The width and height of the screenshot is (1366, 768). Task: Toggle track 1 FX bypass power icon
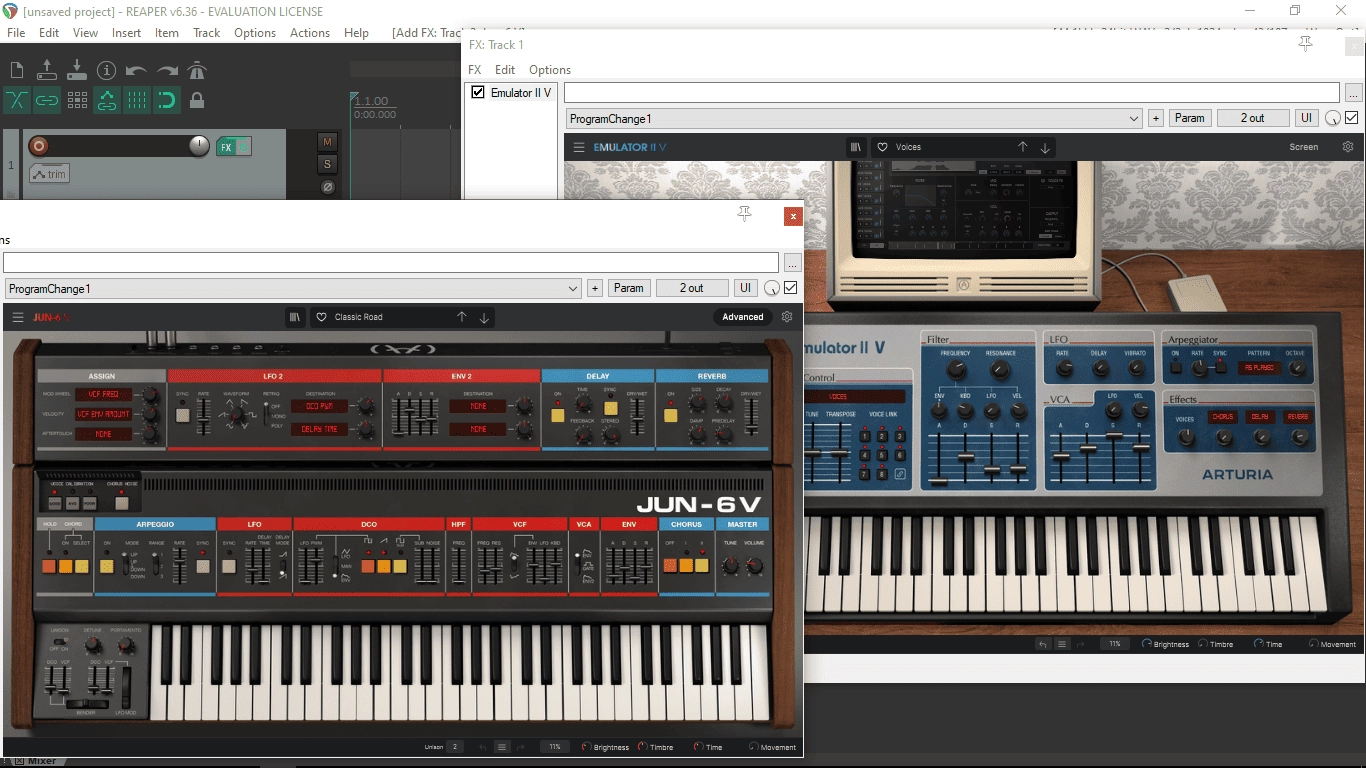(244, 147)
